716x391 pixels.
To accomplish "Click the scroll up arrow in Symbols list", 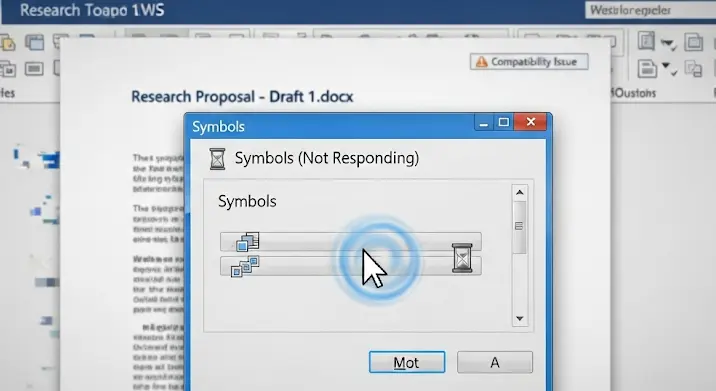I will coord(519,193).
